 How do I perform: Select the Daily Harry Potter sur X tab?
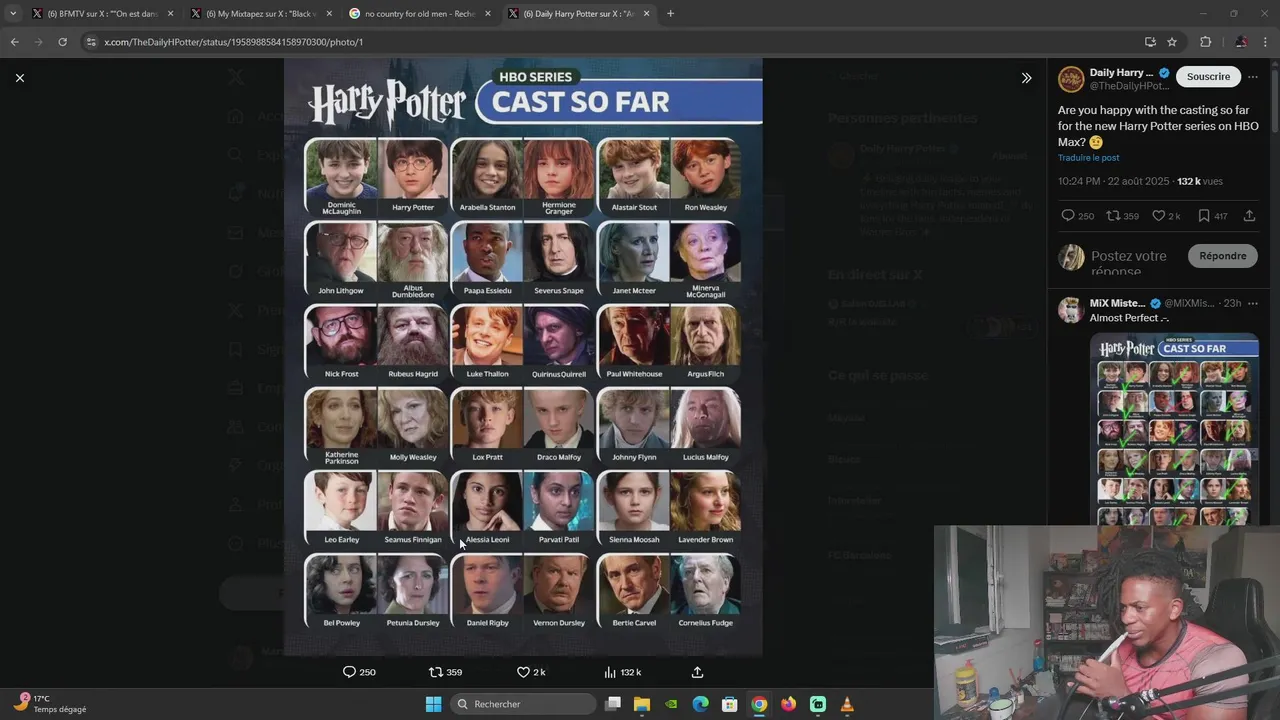(578, 14)
